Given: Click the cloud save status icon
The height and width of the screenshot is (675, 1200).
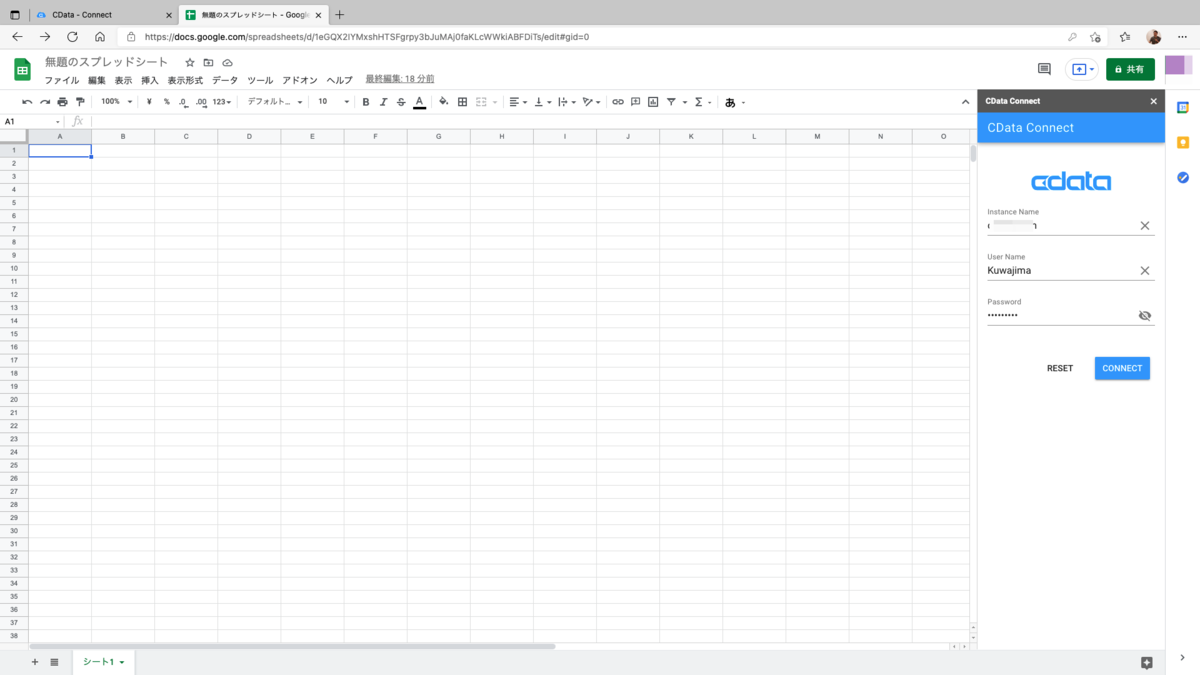Looking at the screenshot, I should click(227, 62).
